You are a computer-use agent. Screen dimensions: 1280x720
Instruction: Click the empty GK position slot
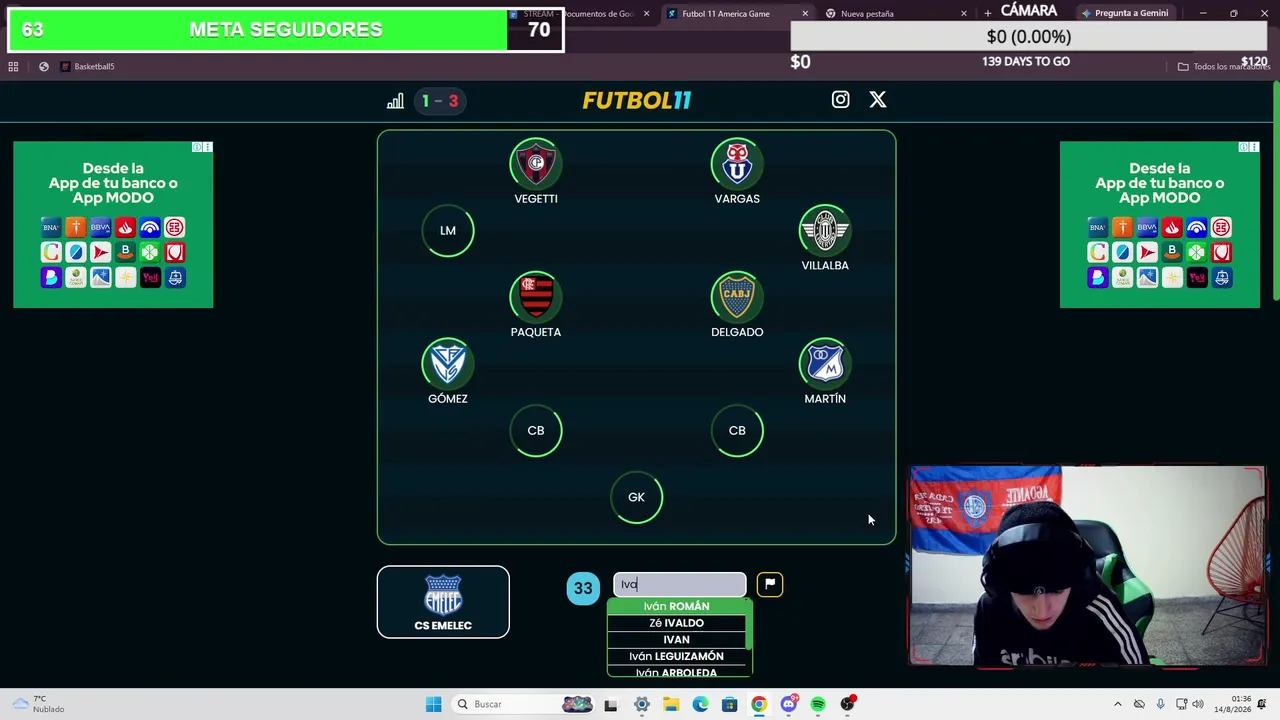(637, 497)
